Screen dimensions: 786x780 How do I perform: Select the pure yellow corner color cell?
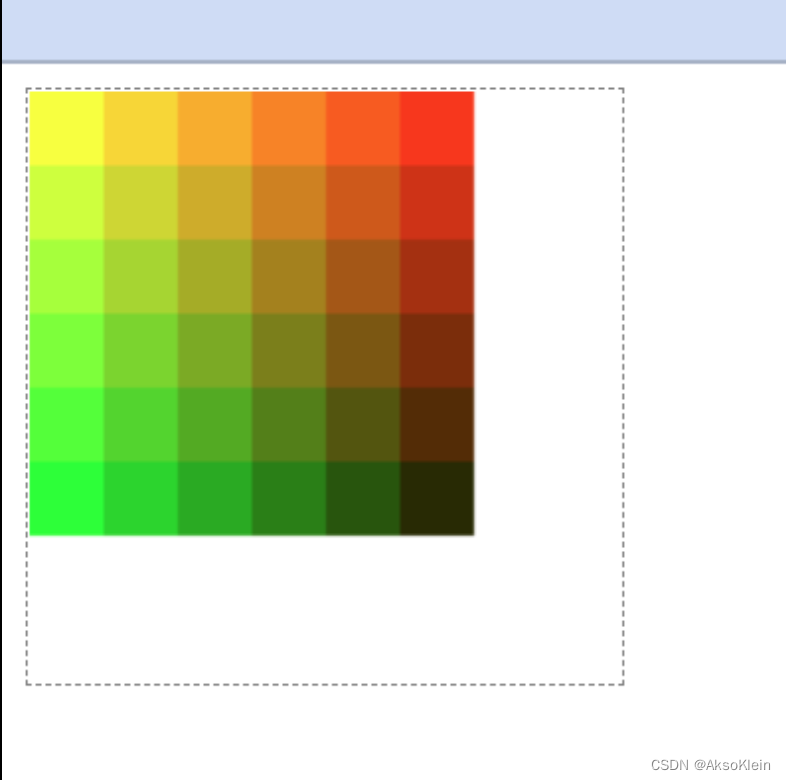[67, 128]
